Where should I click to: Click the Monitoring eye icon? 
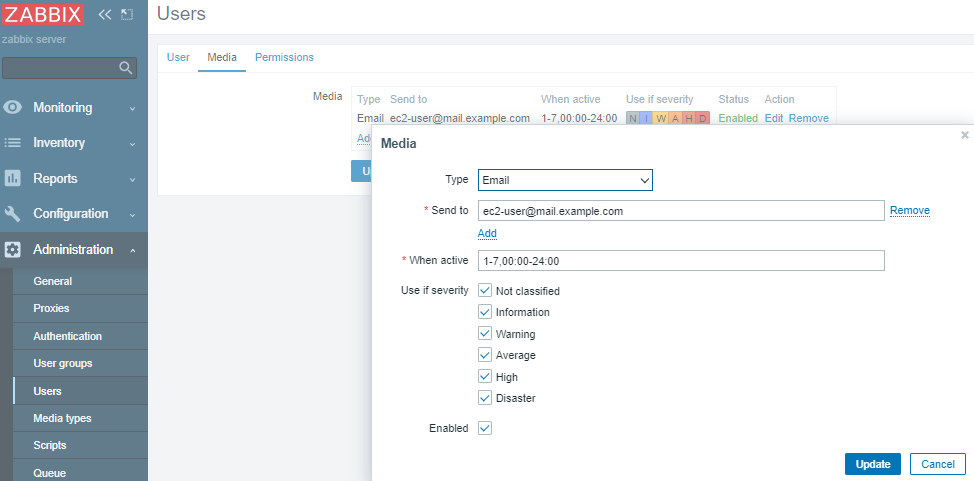coord(12,108)
